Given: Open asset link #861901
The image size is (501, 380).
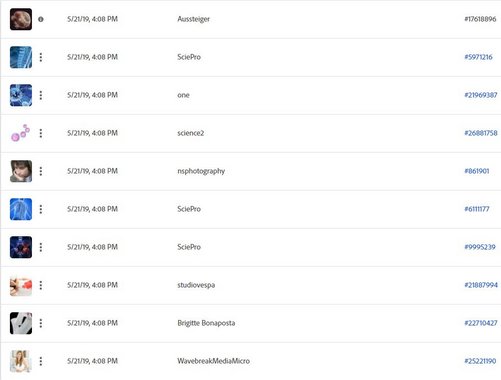Looking at the screenshot, I should tap(477, 171).
